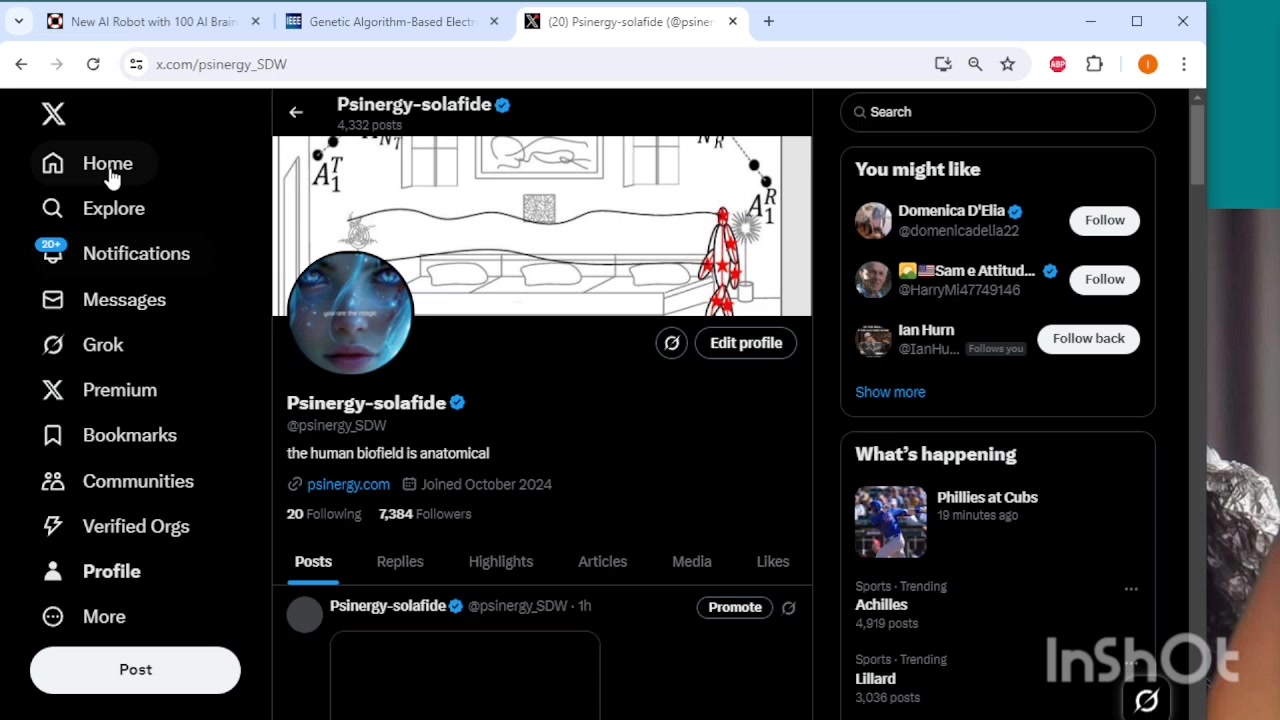Switch to the Media tab
1280x720 pixels.
pyautogui.click(x=691, y=562)
